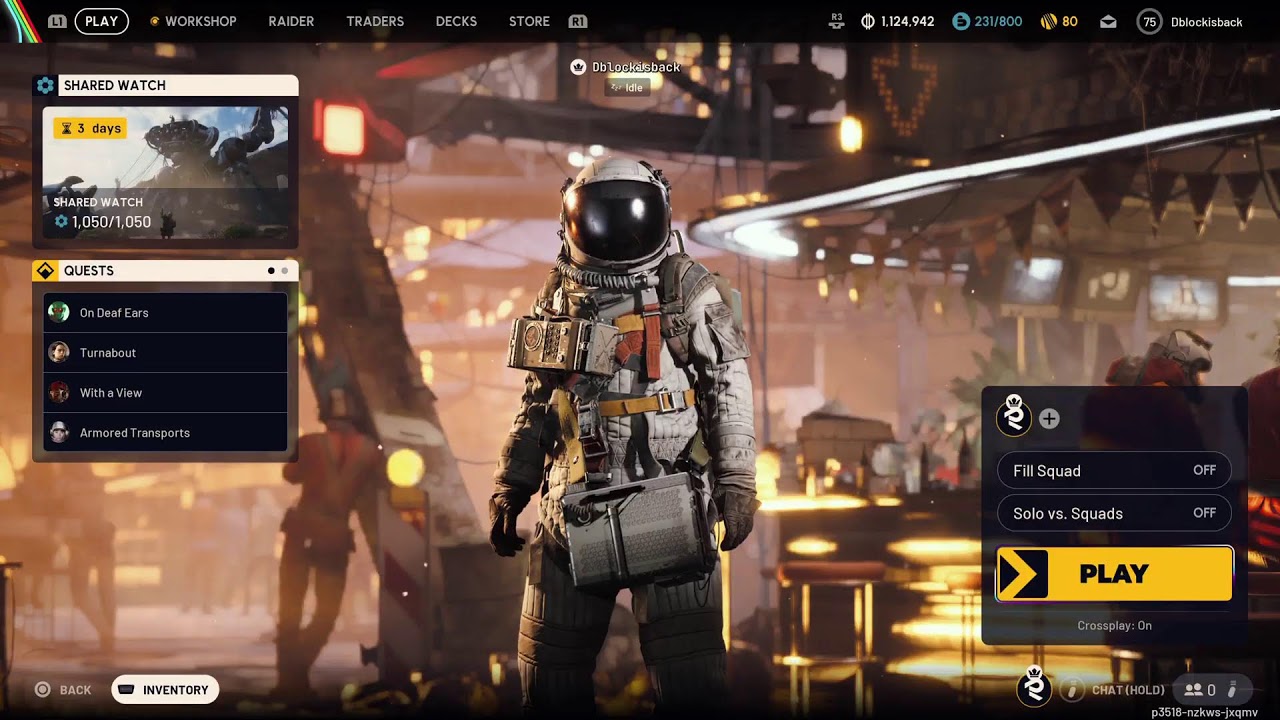Click the Quests diamond header icon
Image resolution: width=1280 pixels, height=720 pixels.
[x=45, y=271]
